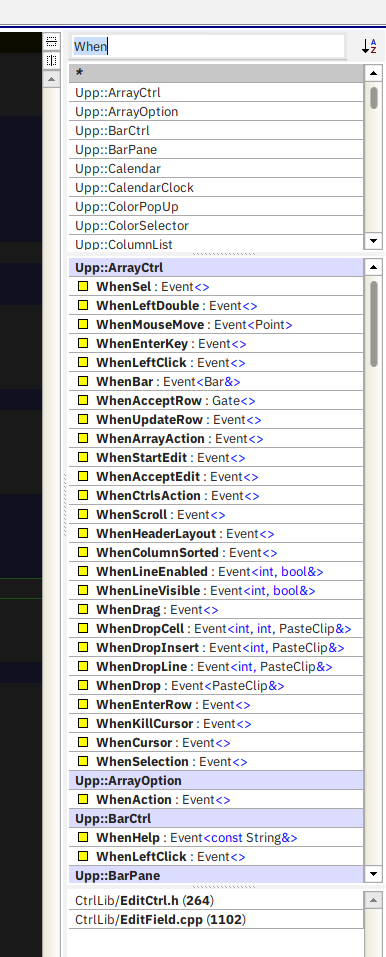Click horizontal split icon beside editor

click(51, 42)
